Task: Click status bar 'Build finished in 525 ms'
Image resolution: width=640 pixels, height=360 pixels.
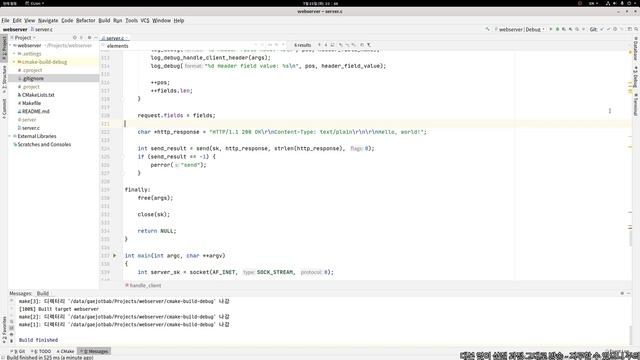Action: tap(50, 358)
